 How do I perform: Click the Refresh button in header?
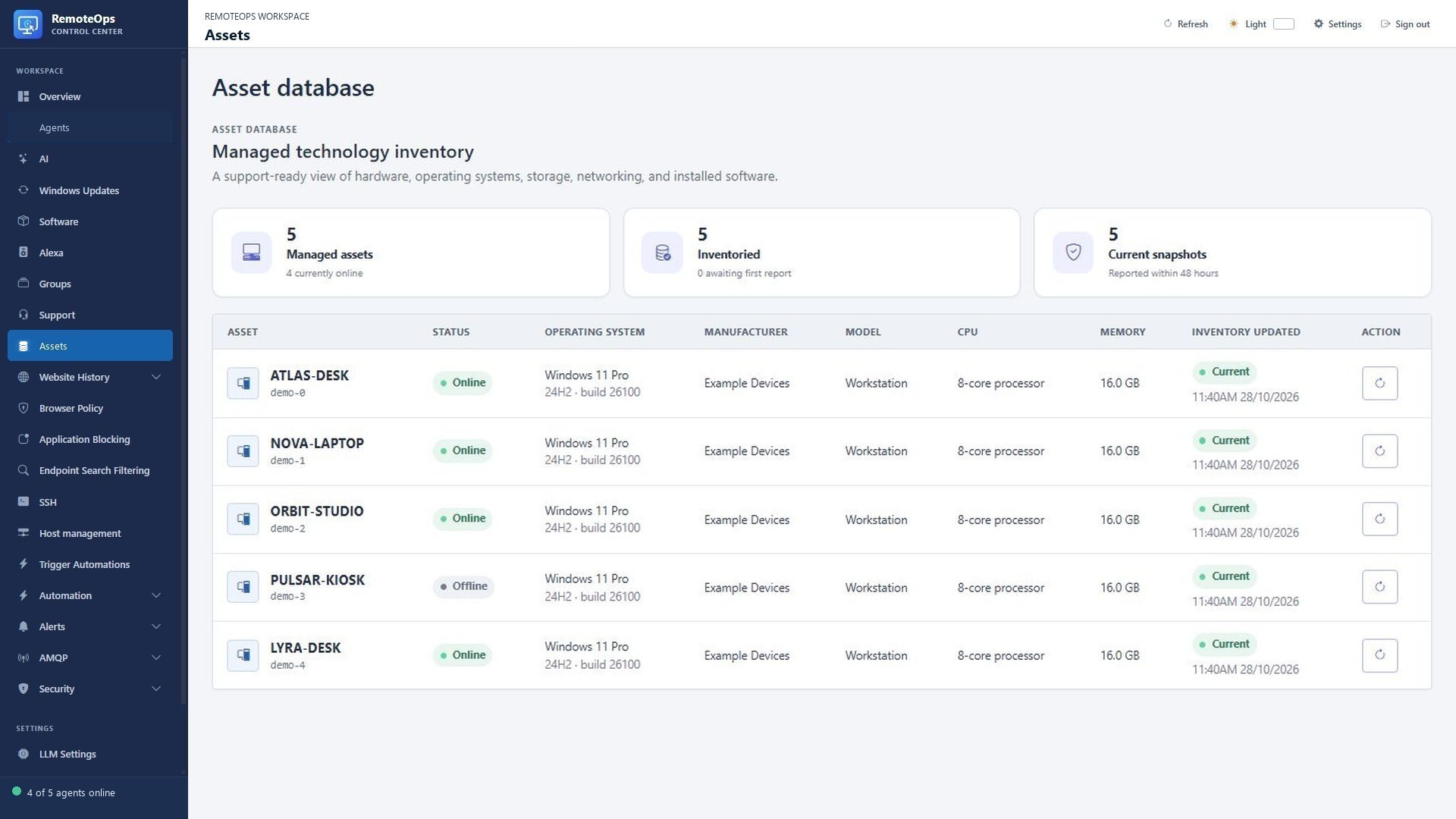coord(1185,24)
